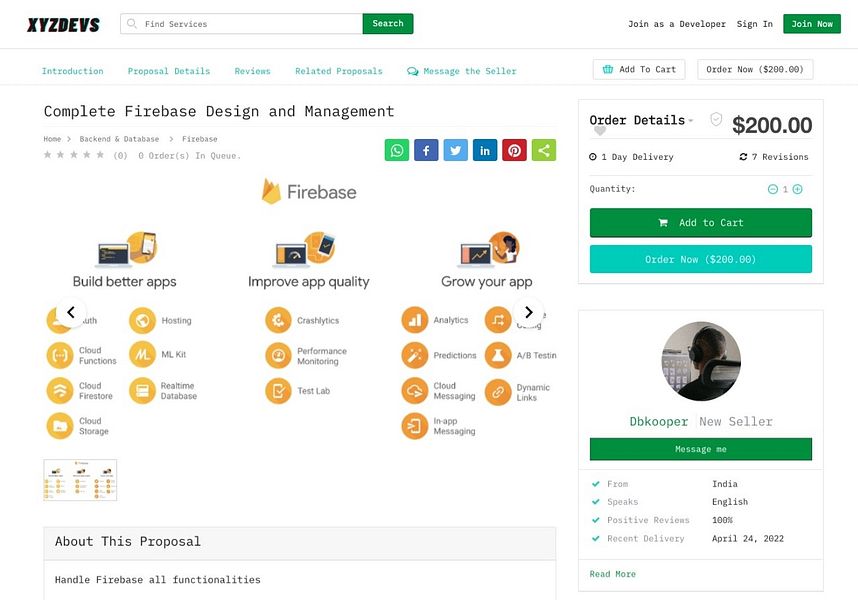Jump to the Related Proposals tab
Screen dimensions: 858x600
pos(339,71)
